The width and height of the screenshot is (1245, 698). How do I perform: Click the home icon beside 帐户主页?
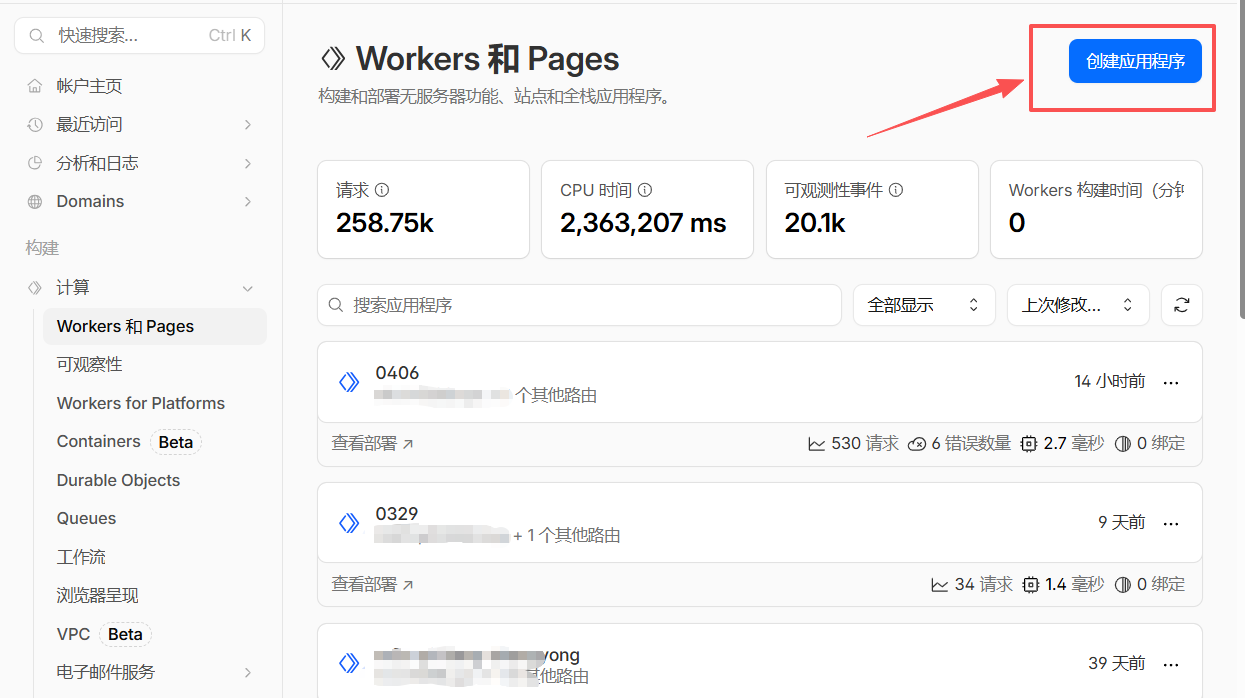pos(35,86)
